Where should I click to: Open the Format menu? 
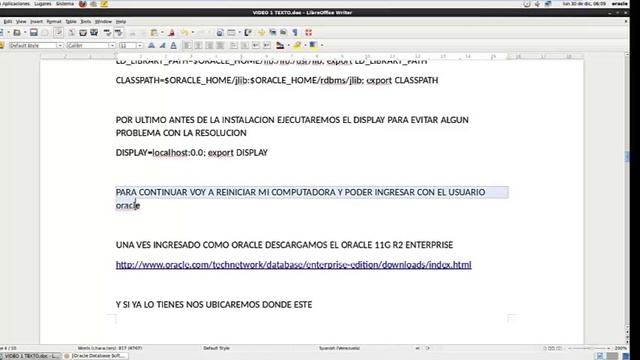[53, 22]
